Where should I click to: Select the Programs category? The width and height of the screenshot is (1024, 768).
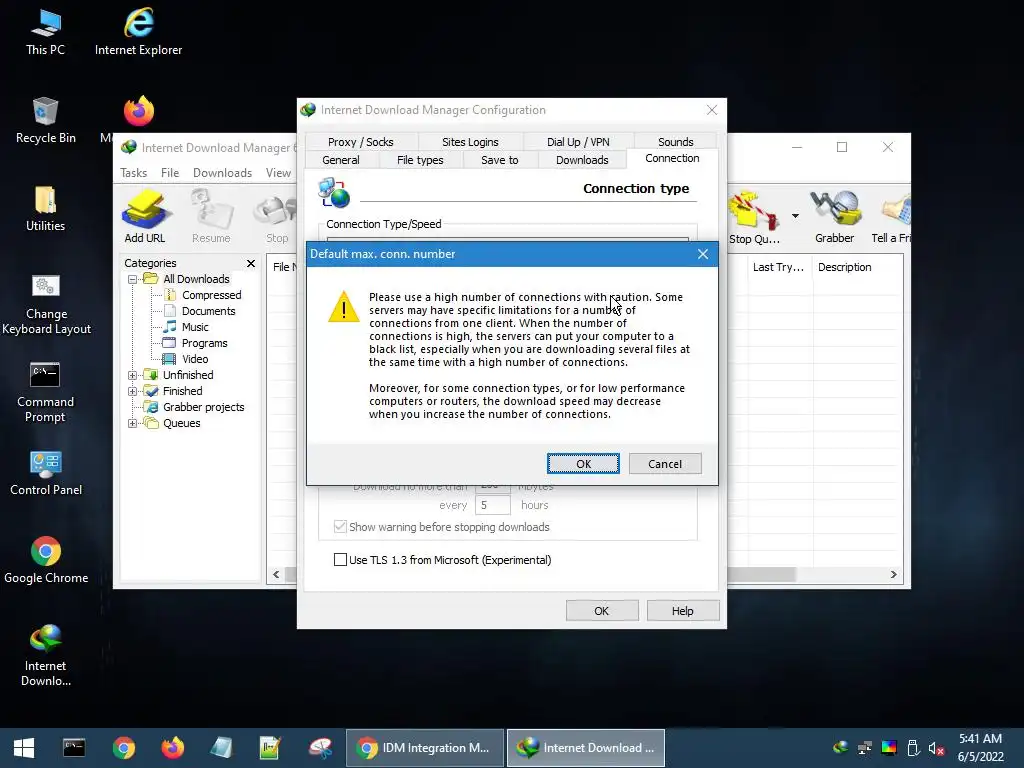204,343
